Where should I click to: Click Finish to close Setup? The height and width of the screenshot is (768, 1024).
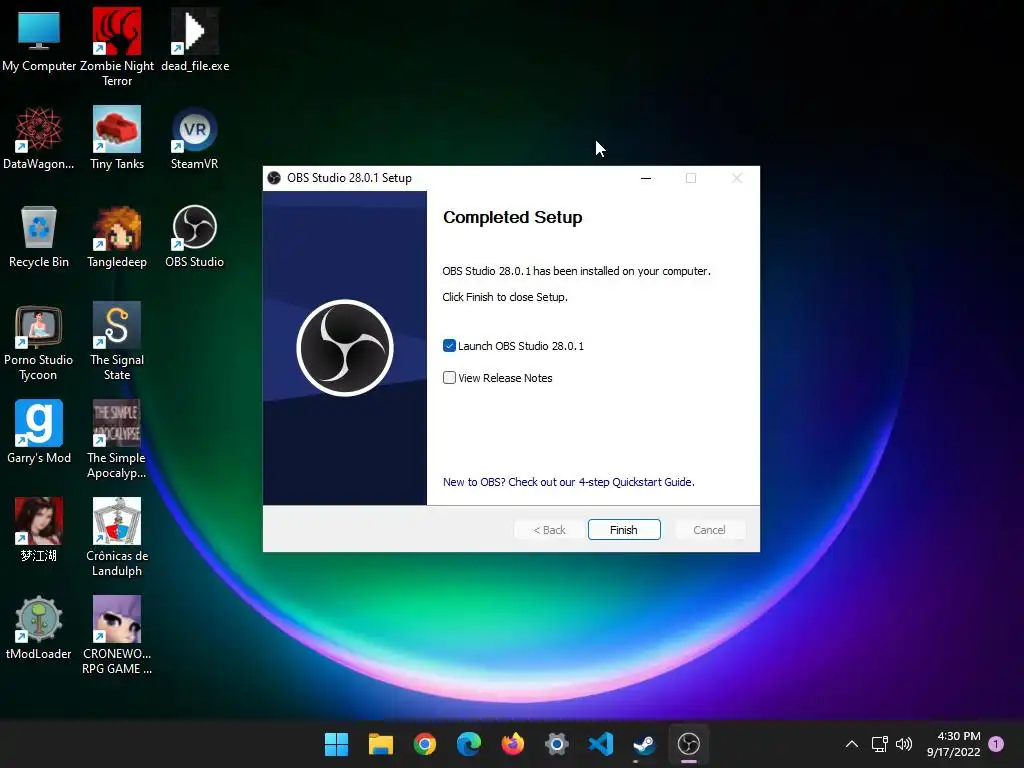[x=624, y=530]
